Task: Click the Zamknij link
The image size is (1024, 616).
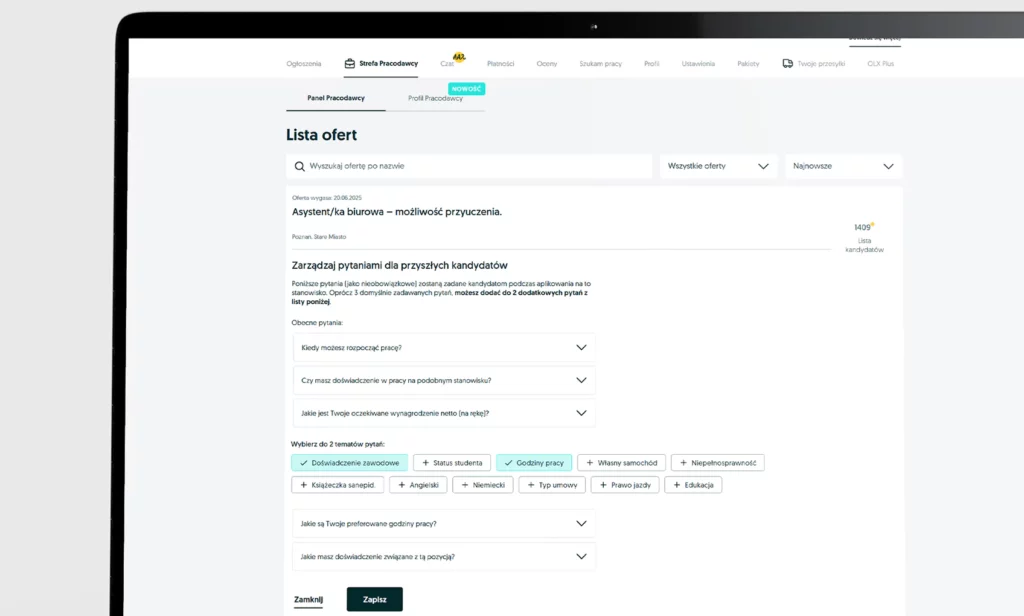Action: (308, 599)
